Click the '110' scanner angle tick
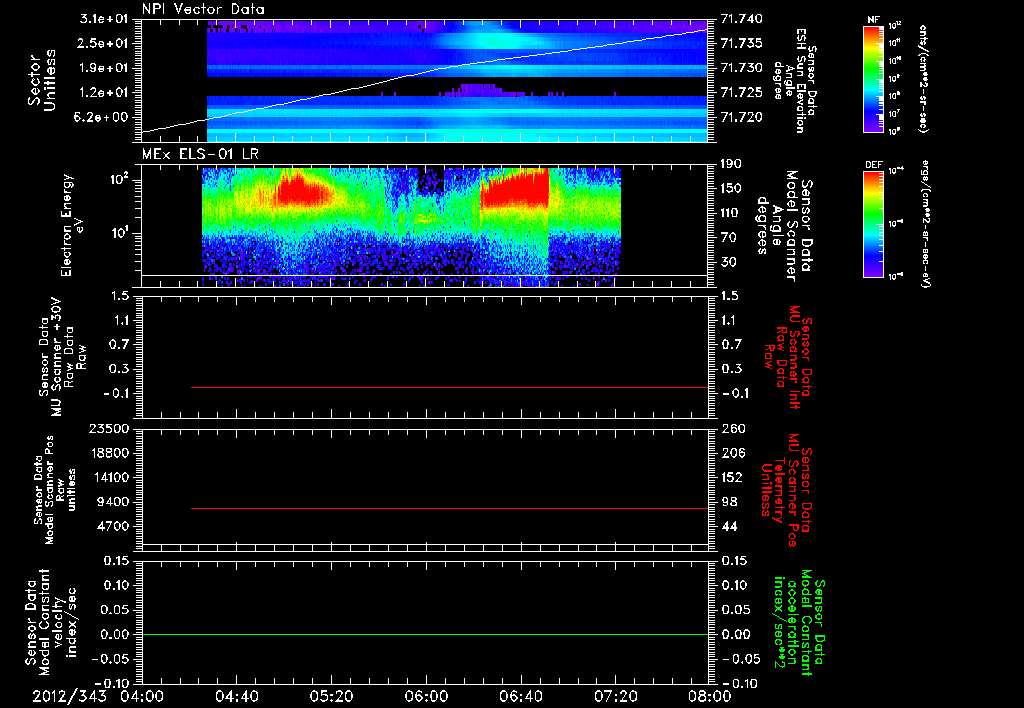Image resolution: width=1024 pixels, height=708 pixels. tap(731, 213)
